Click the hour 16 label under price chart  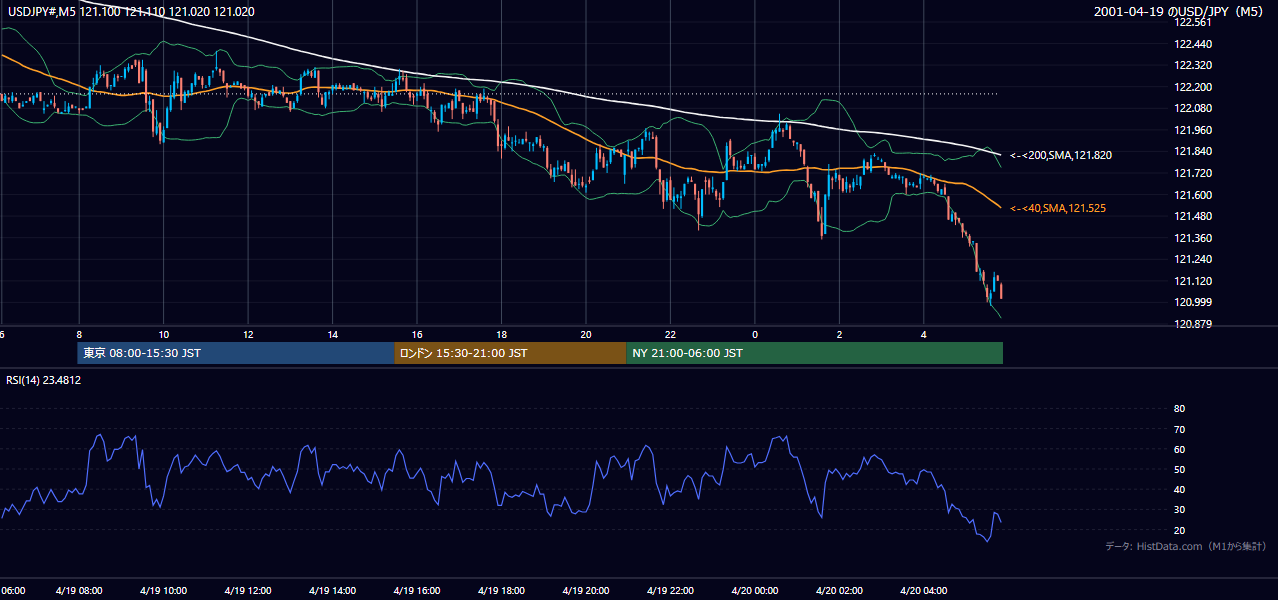point(417,335)
